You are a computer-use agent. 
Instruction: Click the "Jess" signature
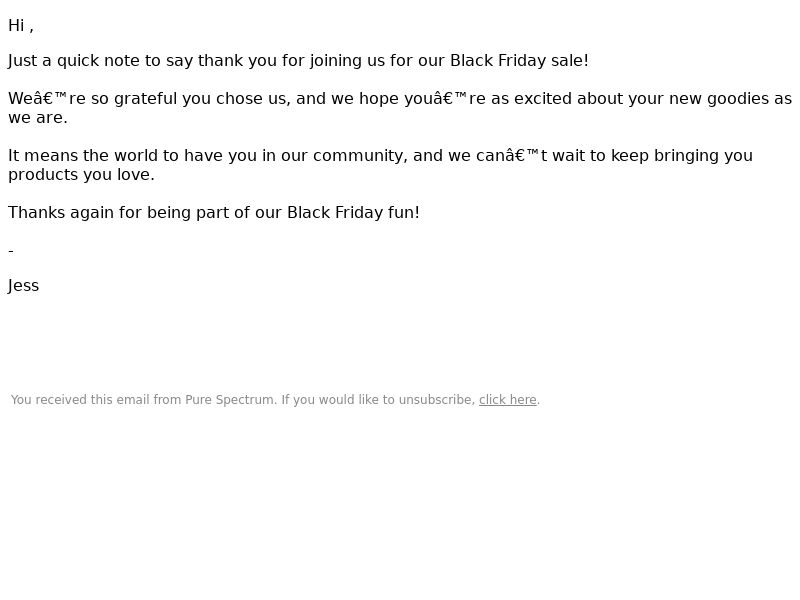(23, 286)
